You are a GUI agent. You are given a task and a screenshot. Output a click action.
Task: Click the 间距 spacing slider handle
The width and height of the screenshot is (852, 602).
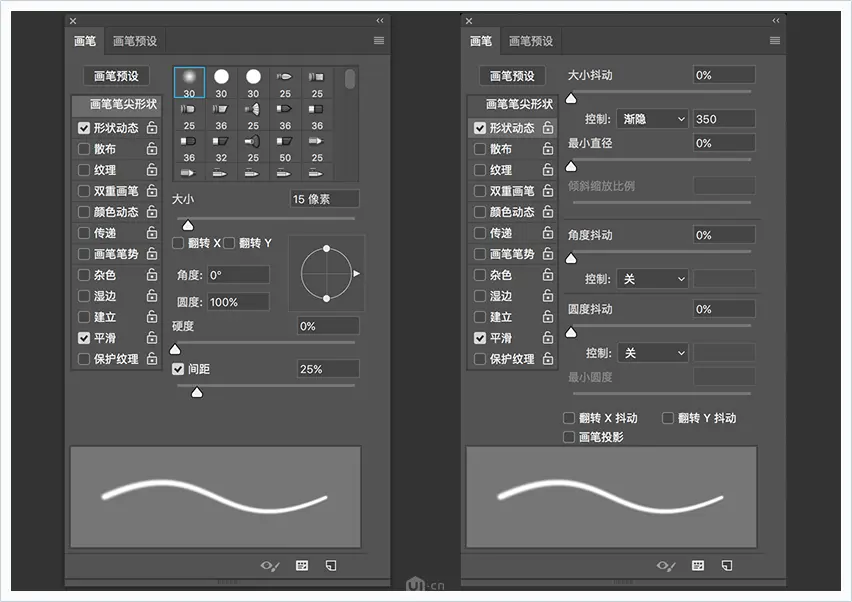tap(197, 392)
